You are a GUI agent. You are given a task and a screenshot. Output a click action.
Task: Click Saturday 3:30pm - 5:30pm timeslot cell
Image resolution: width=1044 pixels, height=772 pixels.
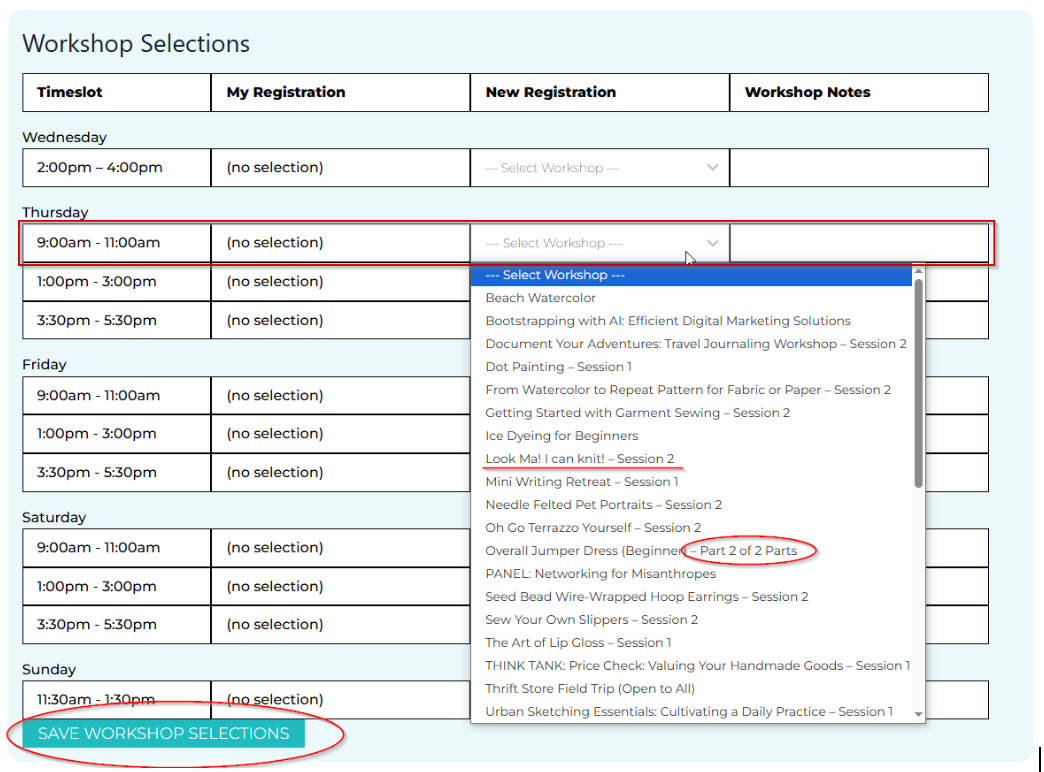pos(117,625)
